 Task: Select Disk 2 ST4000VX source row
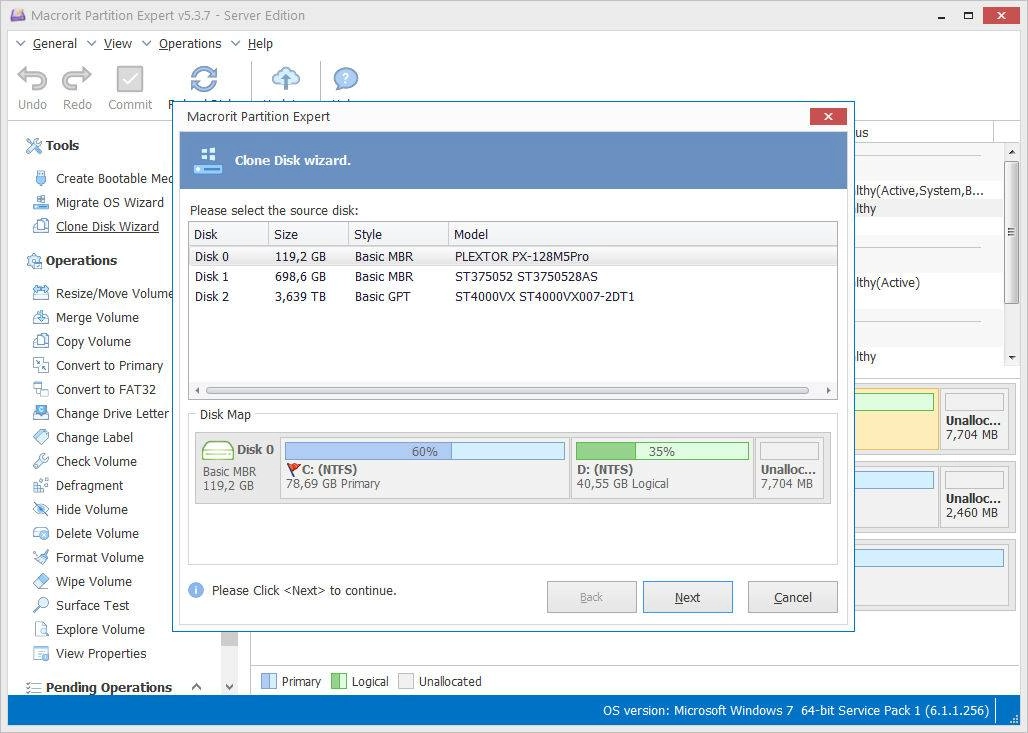(x=513, y=296)
